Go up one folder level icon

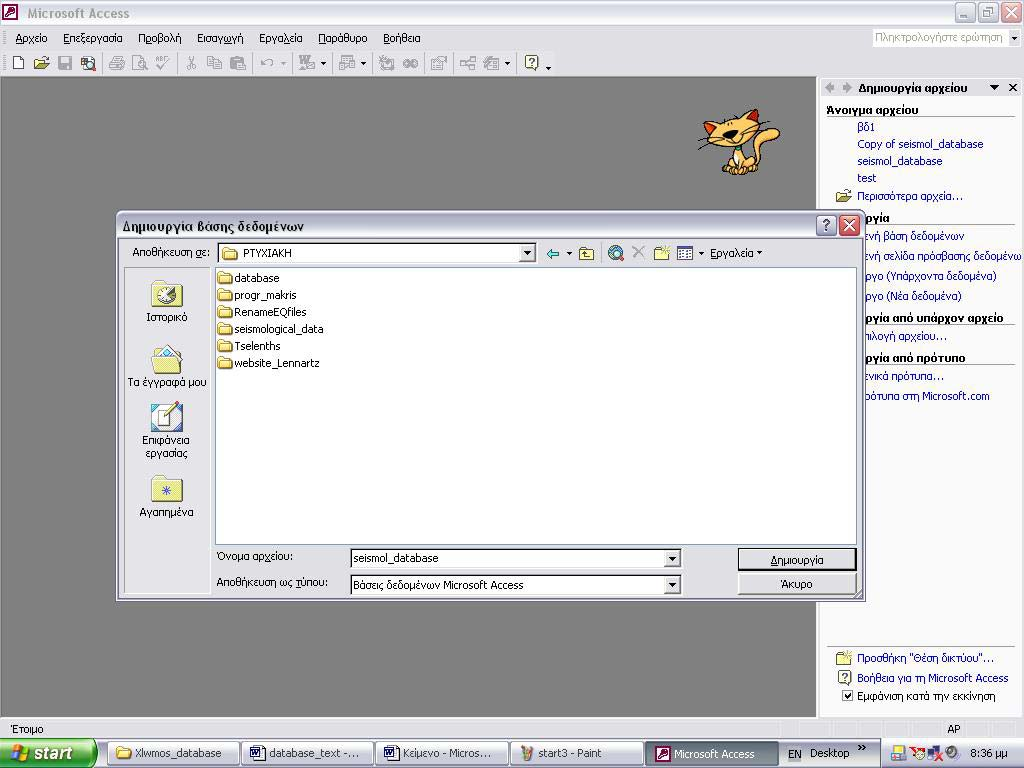586,253
